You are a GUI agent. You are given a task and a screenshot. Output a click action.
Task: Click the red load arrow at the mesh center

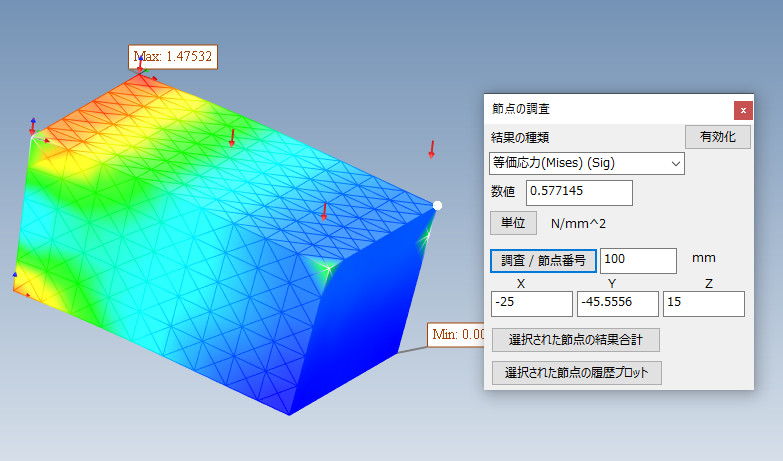coord(324,212)
